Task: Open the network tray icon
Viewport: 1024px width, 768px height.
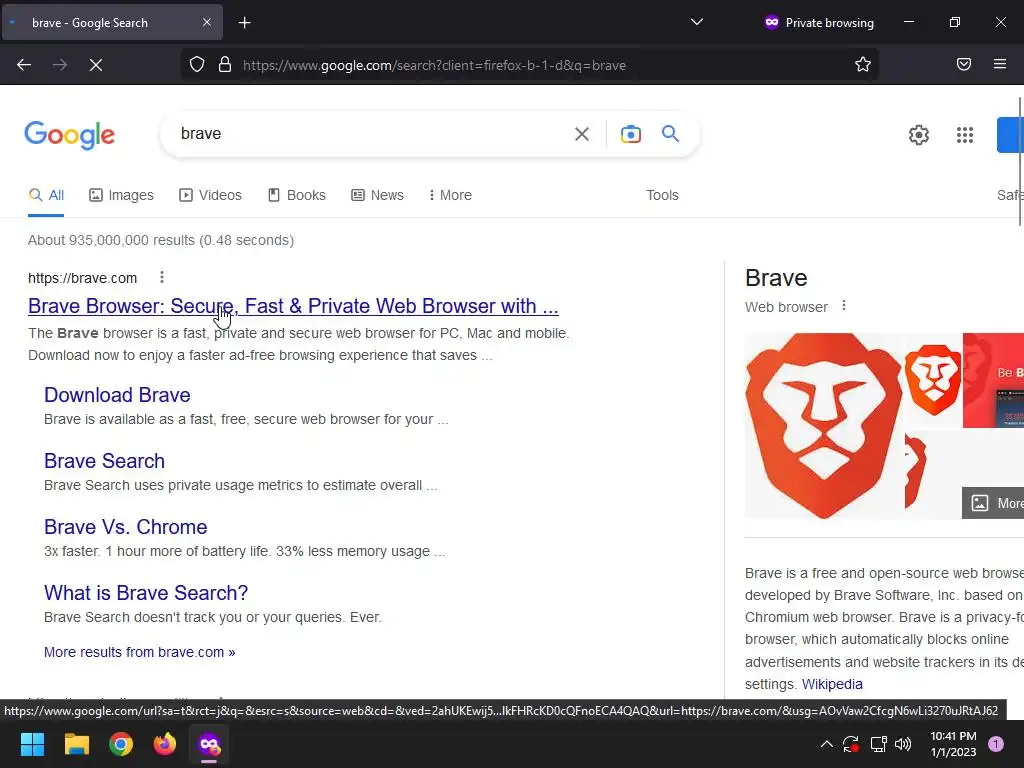Action: [878, 744]
